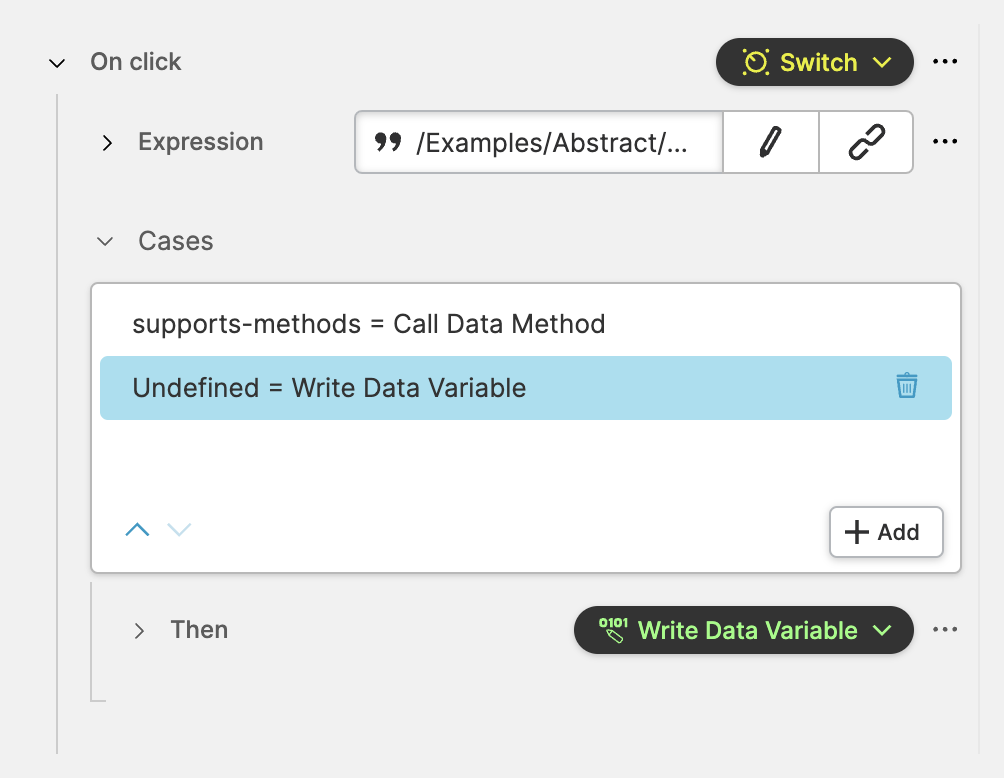Click the Switch icon in the pill button
1004x778 pixels.
pos(755,62)
